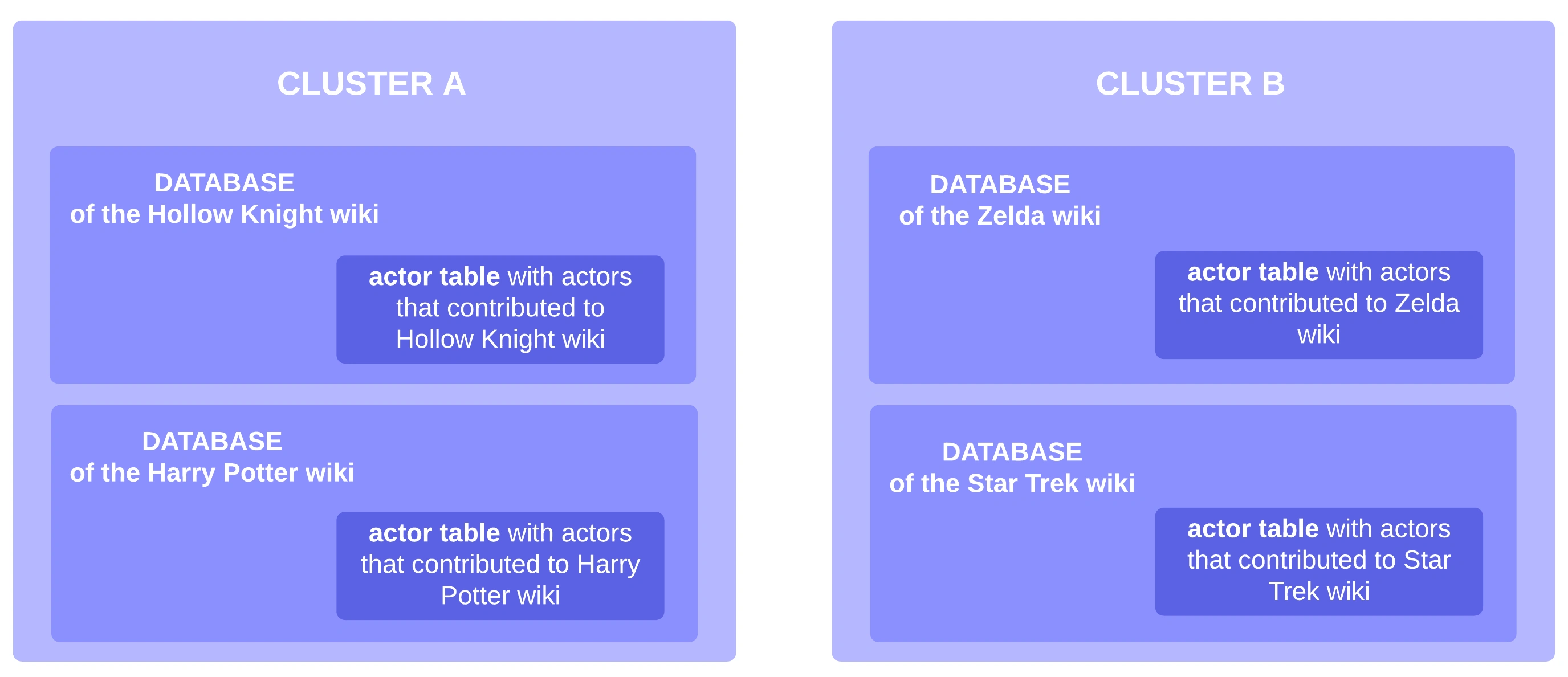The image size is (1568, 677).
Task: Click the "Trek wiki" line in actor box
Action: [1318, 591]
